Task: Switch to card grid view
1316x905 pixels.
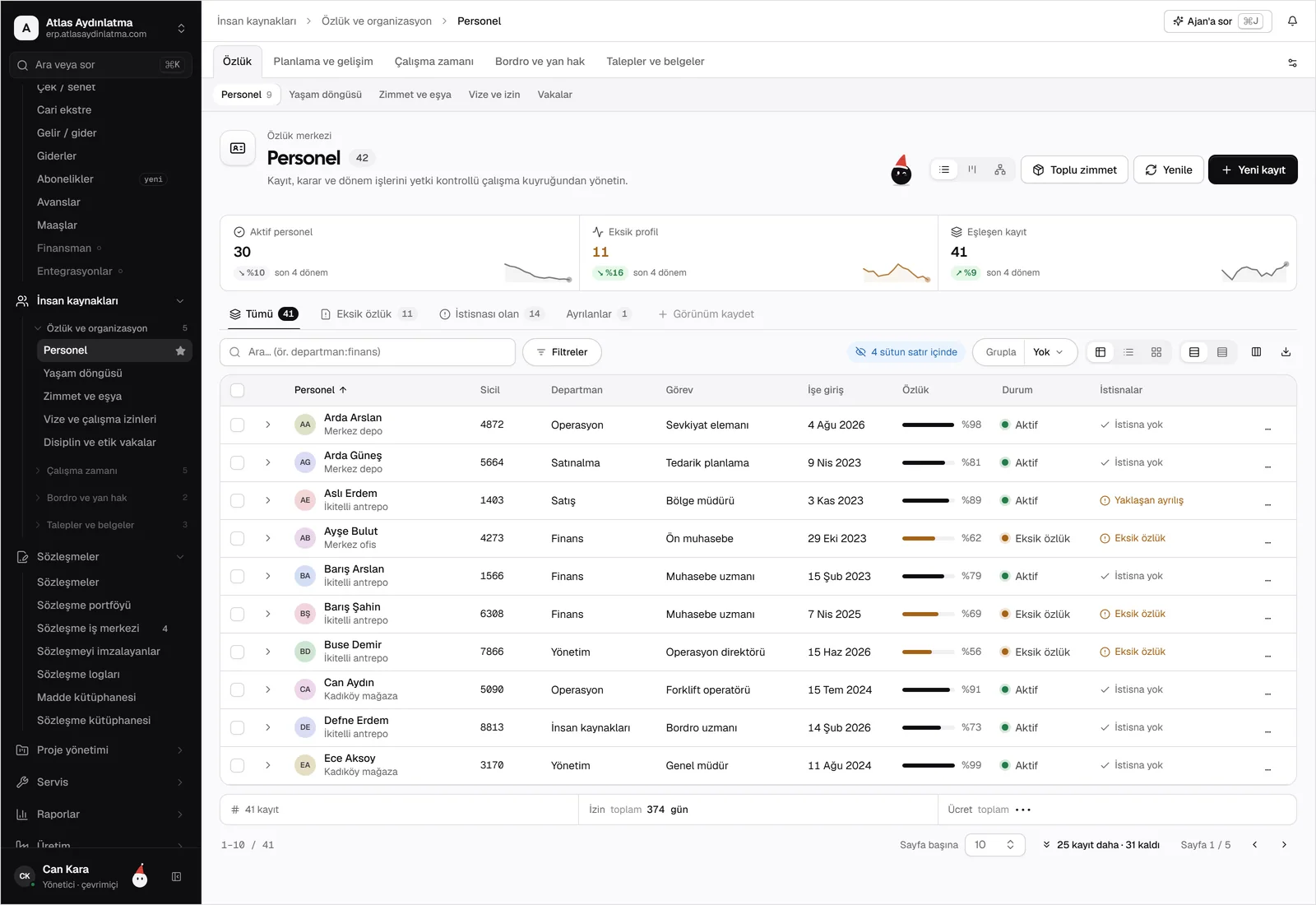Action: coord(1156,352)
